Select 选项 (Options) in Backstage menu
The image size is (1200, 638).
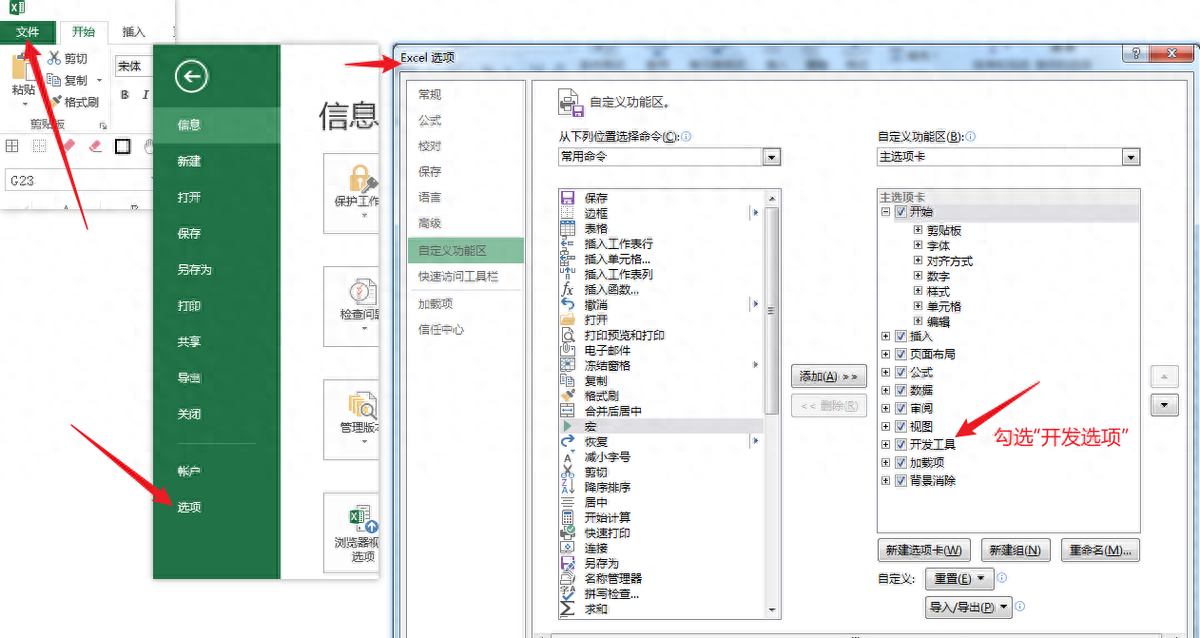[x=189, y=507]
